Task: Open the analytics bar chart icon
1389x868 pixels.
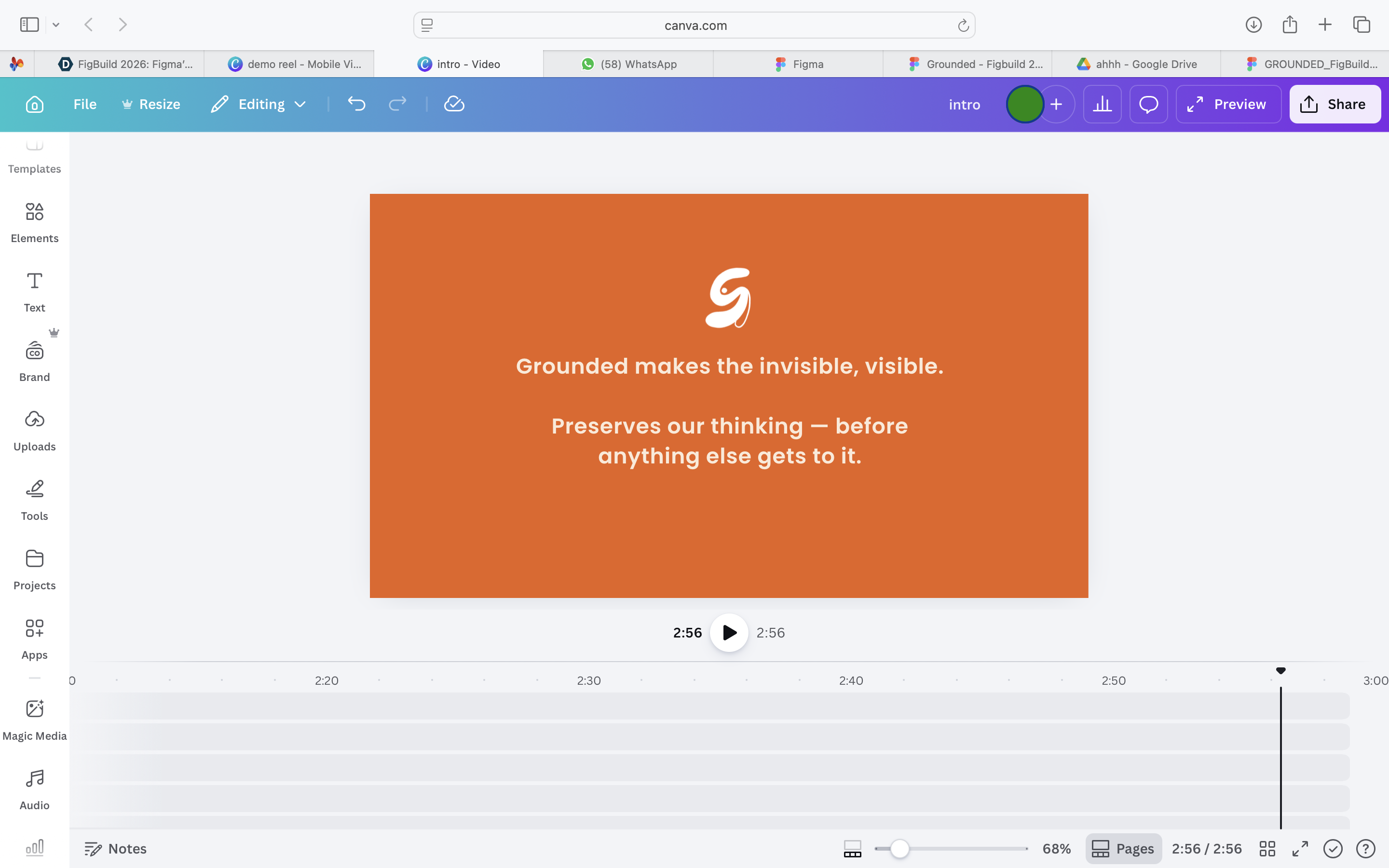Action: tap(1102, 104)
